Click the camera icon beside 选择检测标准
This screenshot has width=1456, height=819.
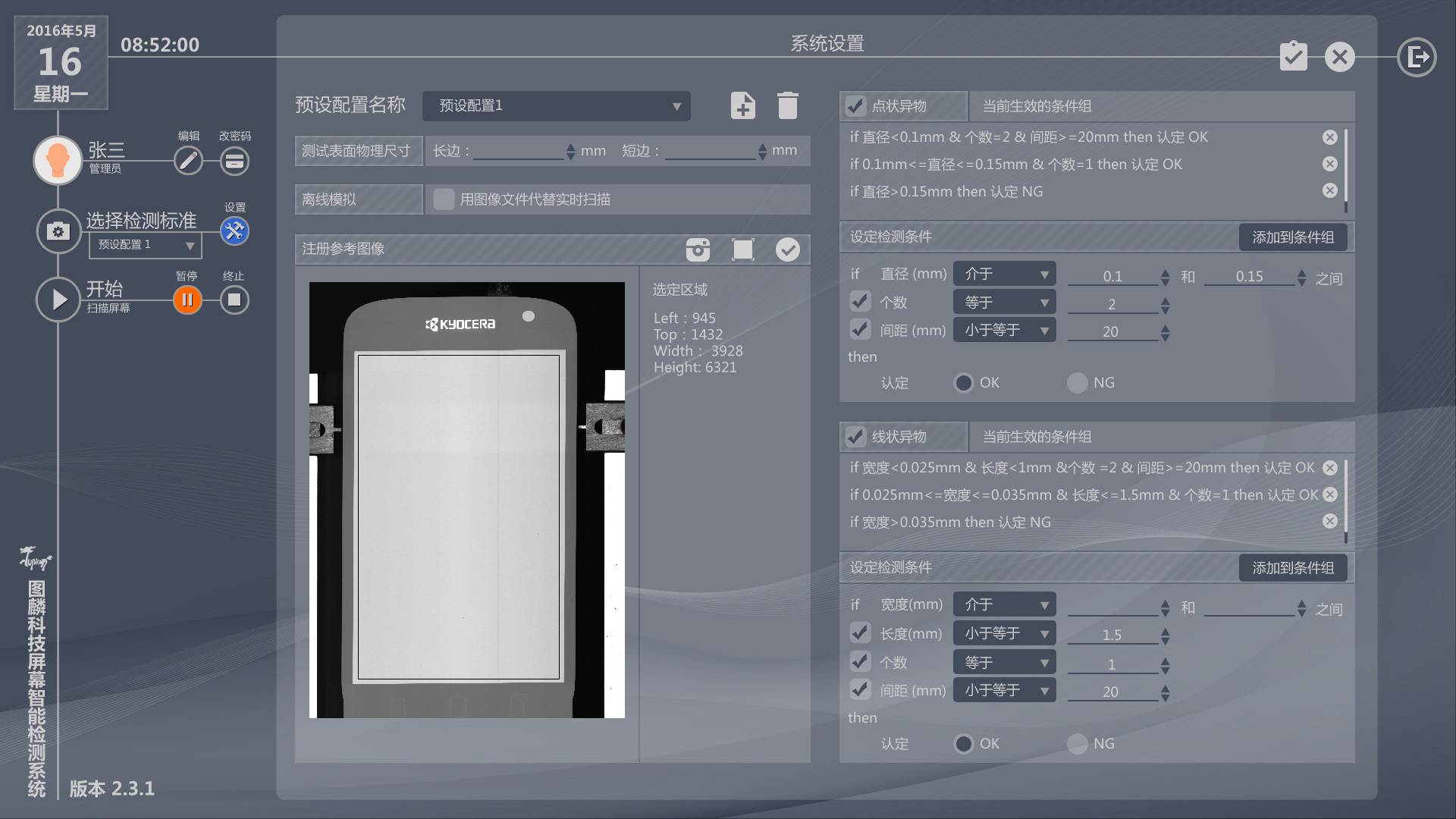click(58, 231)
